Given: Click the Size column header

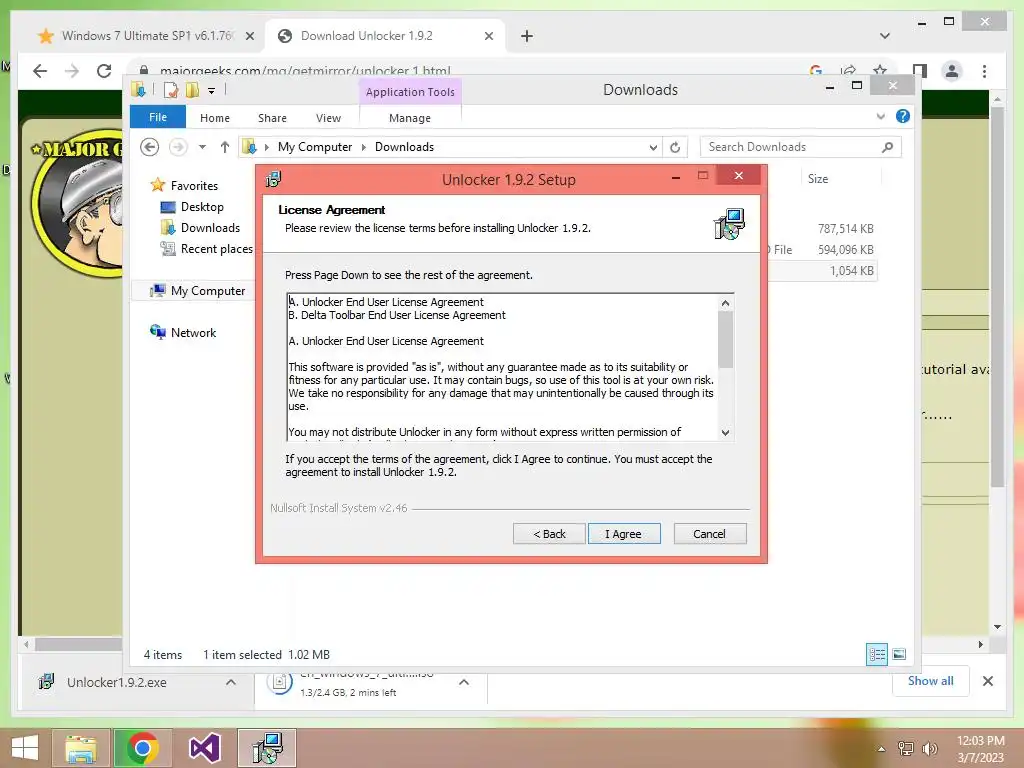Looking at the screenshot, I should click(x=818, y=179).
